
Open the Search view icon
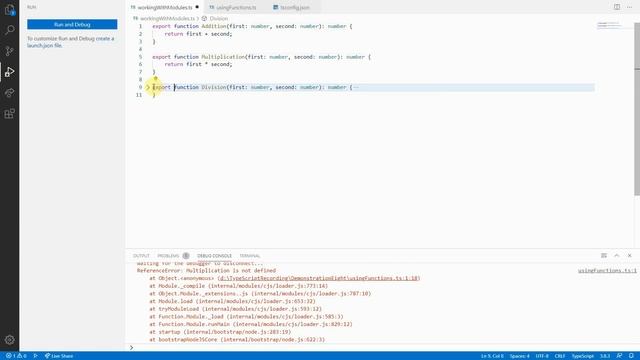coord(9,30)
